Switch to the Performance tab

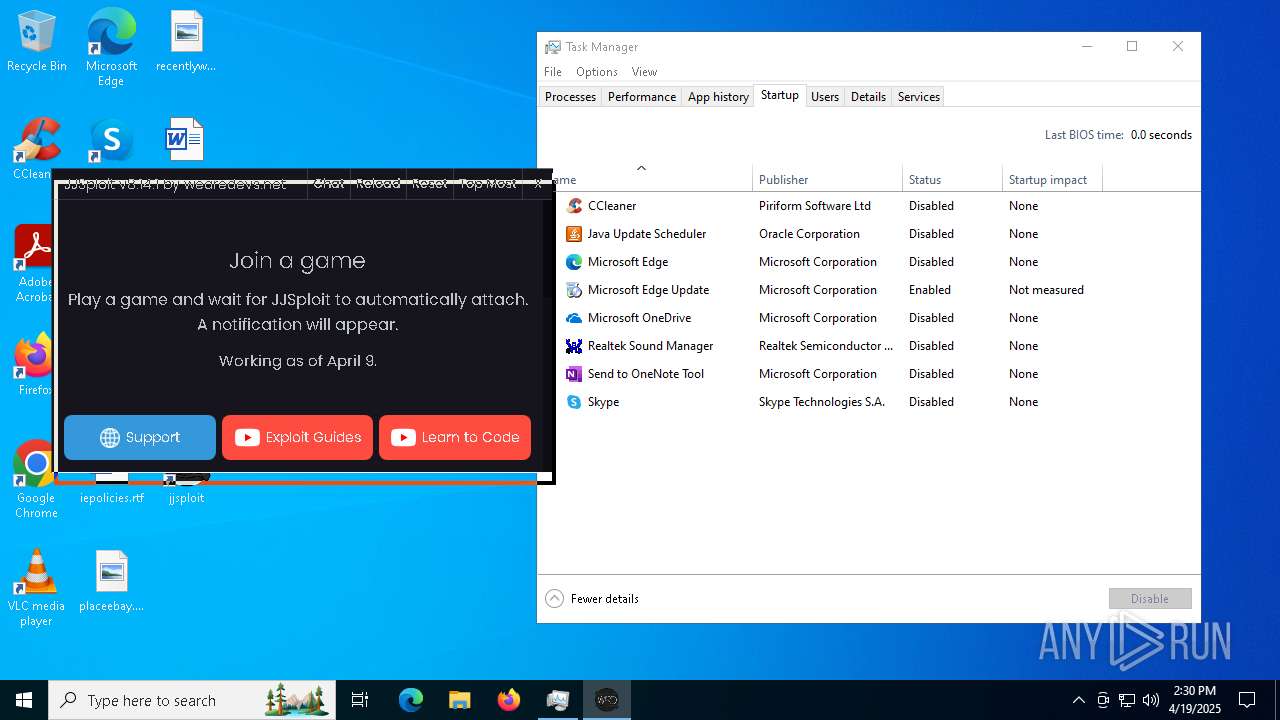coord(642,97)
